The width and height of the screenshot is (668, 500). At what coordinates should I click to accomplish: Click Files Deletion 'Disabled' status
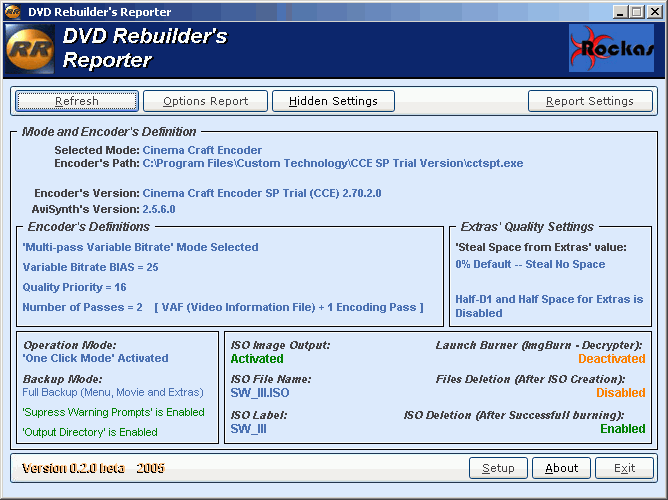(621, 393)
